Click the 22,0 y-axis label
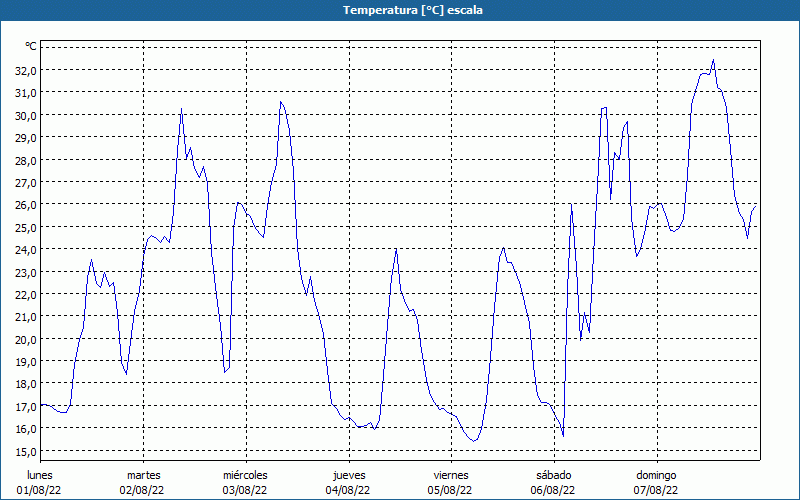 26,294
